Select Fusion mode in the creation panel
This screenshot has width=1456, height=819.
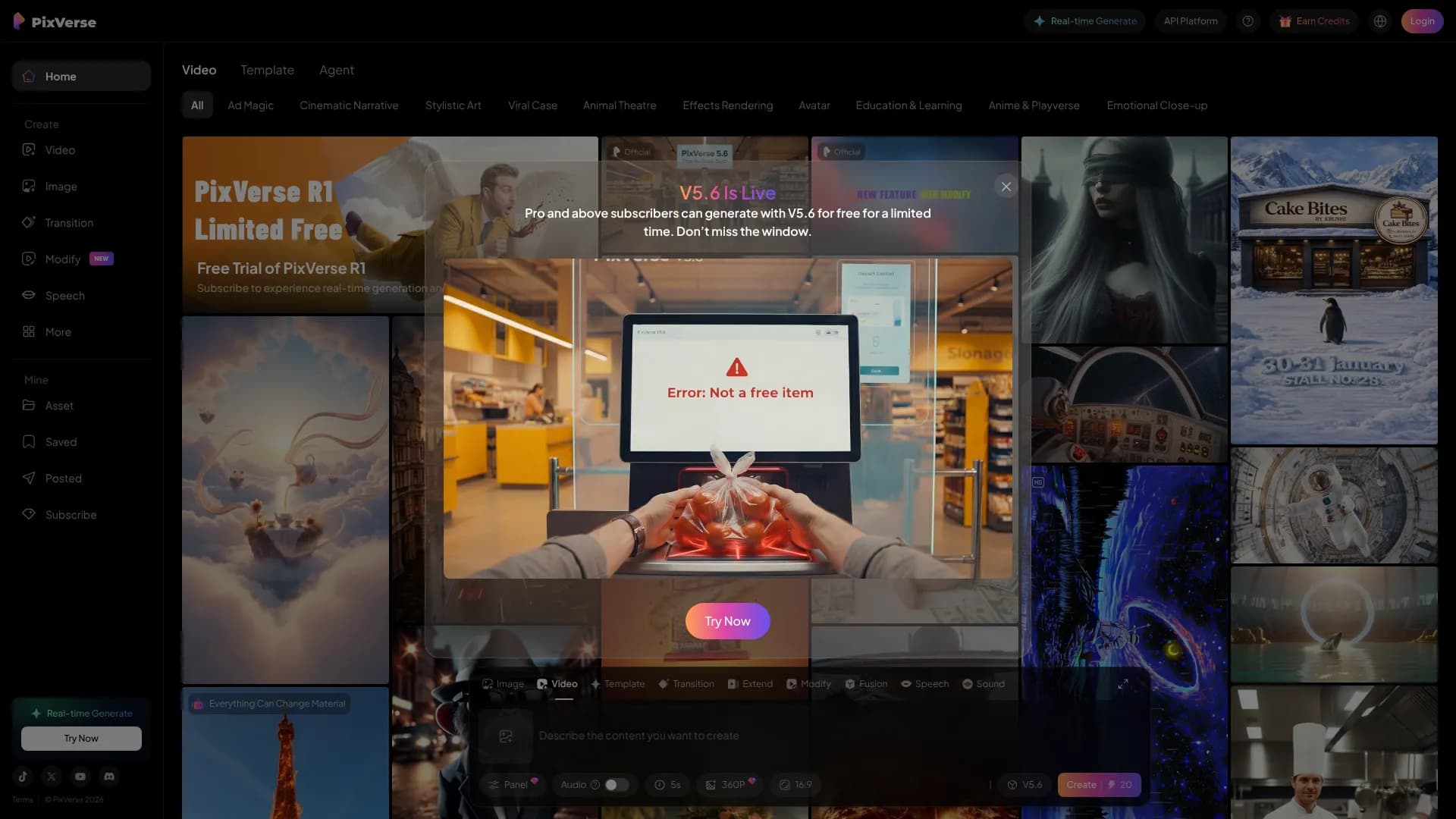866,684
